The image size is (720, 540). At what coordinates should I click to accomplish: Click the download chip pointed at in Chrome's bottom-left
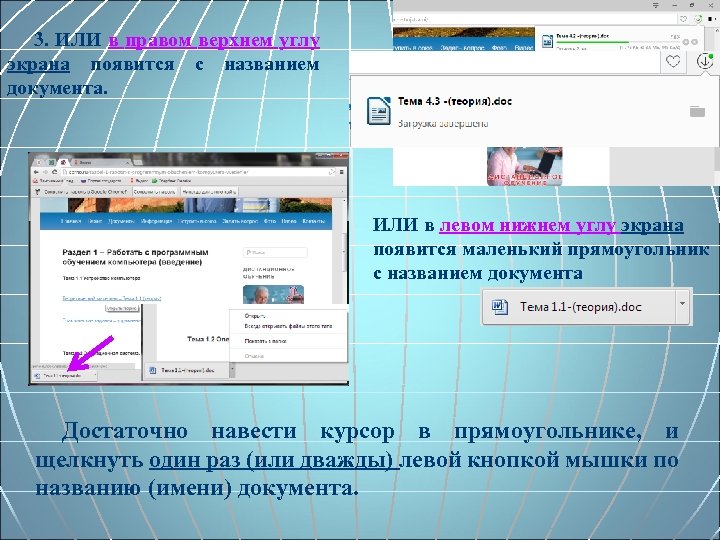[64, 376]
